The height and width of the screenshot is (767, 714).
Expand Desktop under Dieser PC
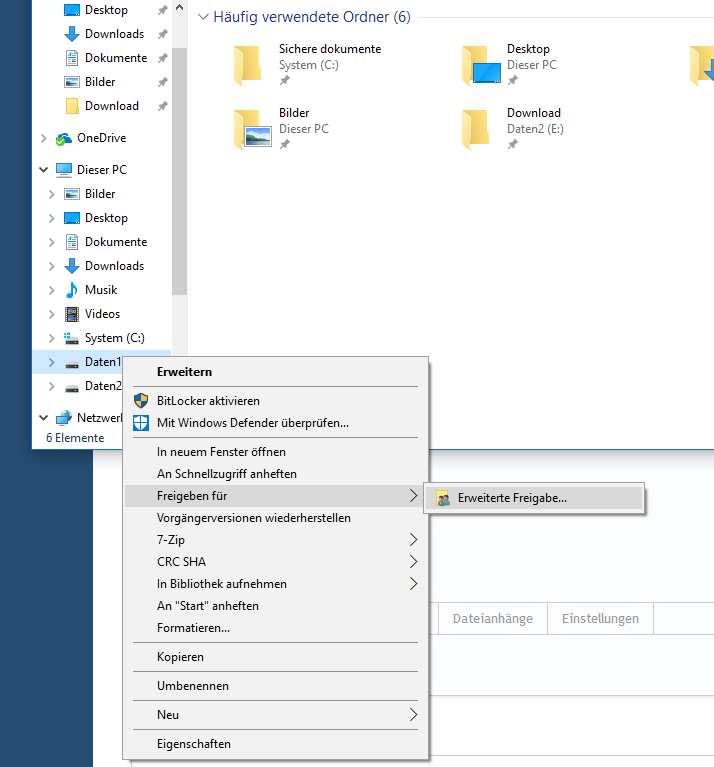coord(51,218)
